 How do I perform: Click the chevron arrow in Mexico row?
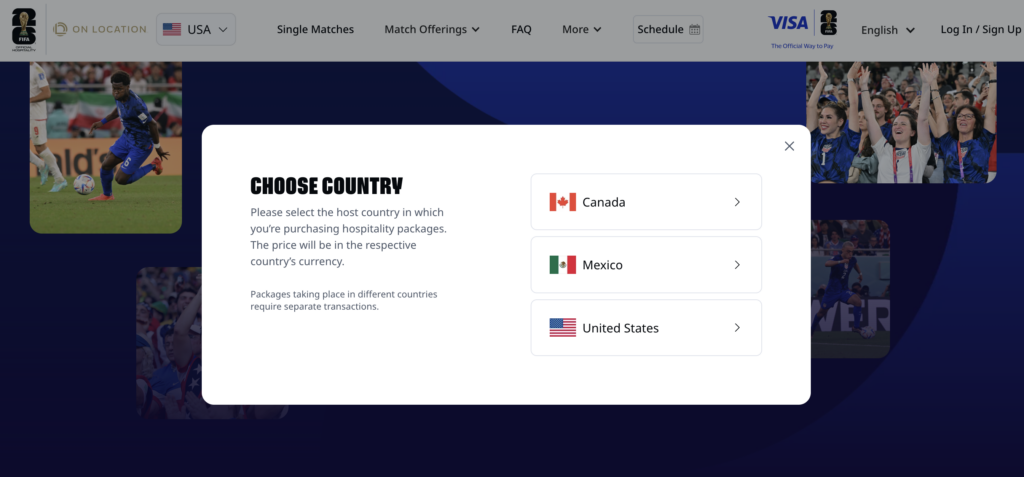point(737,265)
